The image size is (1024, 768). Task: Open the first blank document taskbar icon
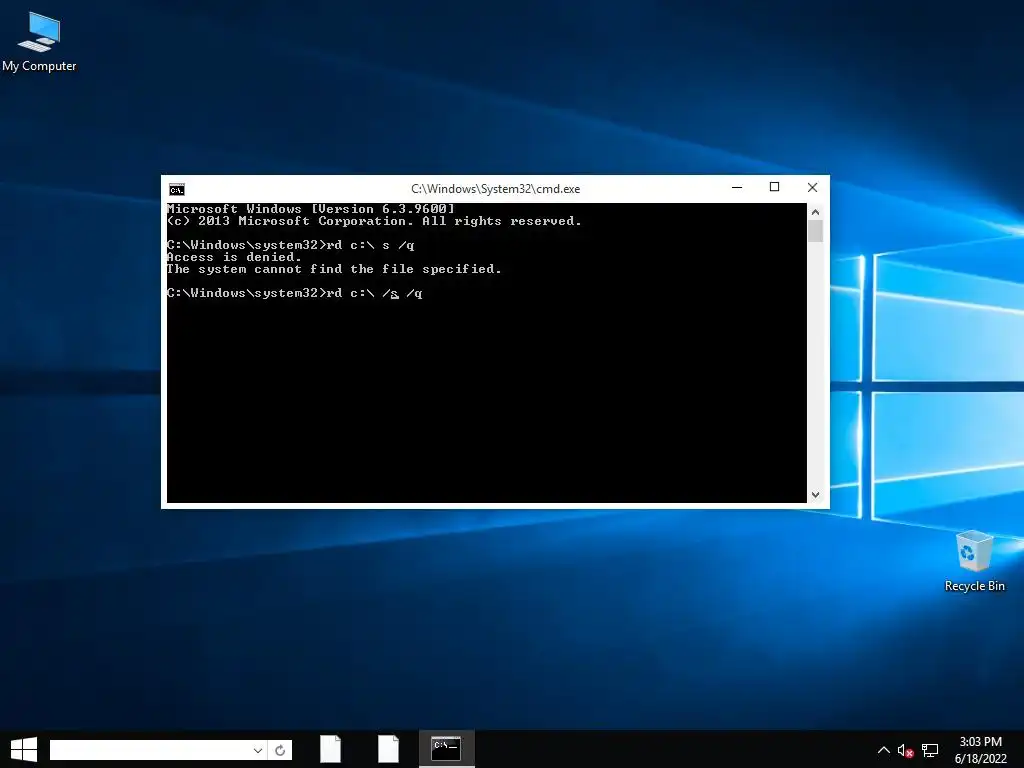[330, 749]
